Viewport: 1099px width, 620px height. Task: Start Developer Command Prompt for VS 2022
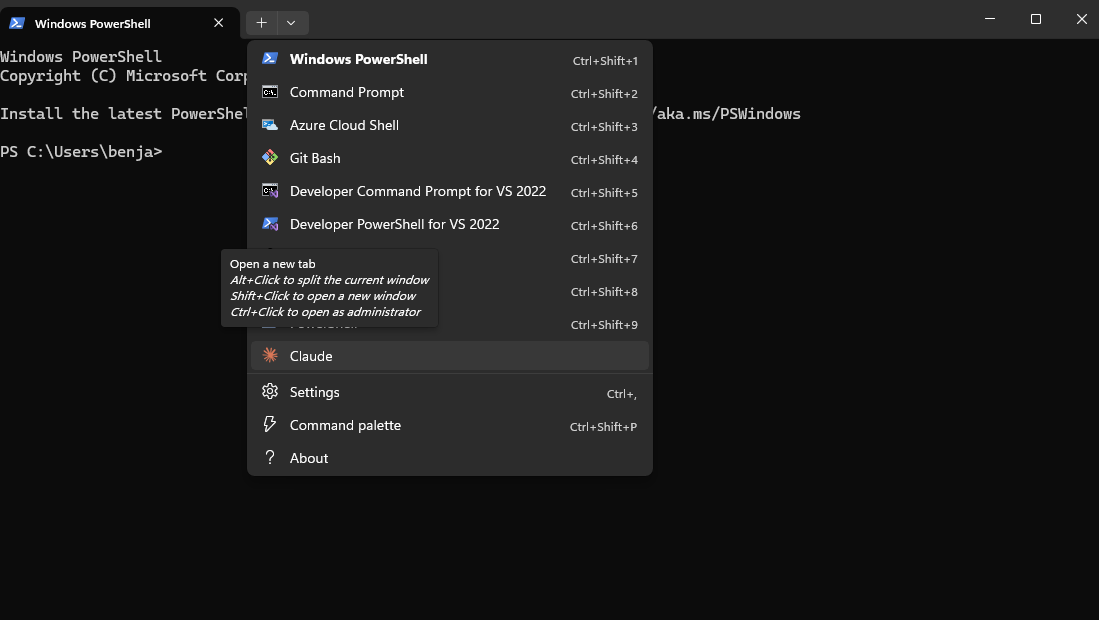coord(417,191)
